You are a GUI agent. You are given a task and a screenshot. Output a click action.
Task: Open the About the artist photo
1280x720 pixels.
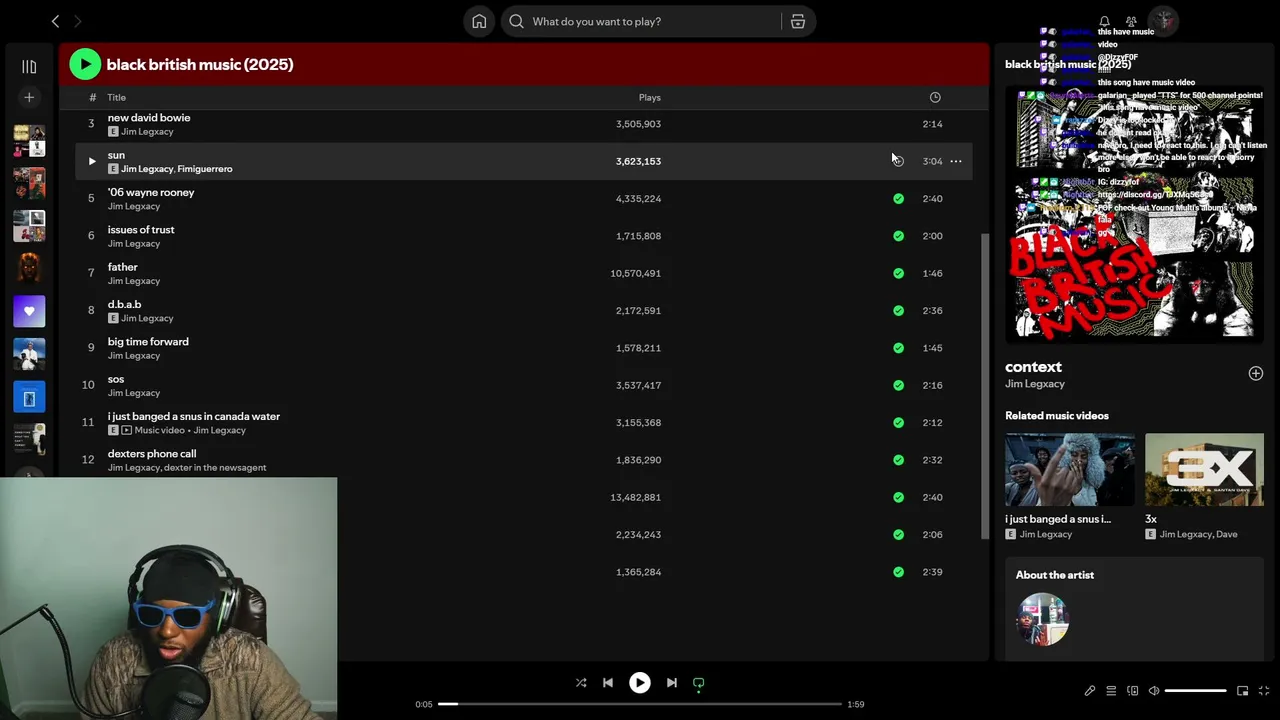1042,620
